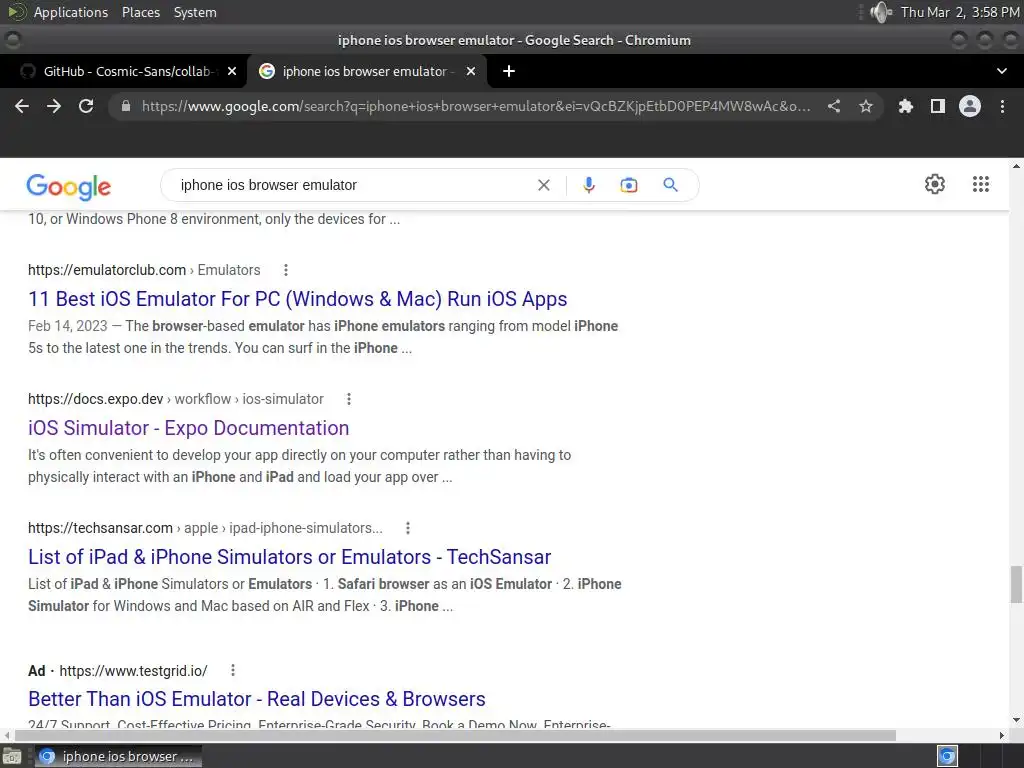Bookmark this tab with the star icon

[866, 106]
